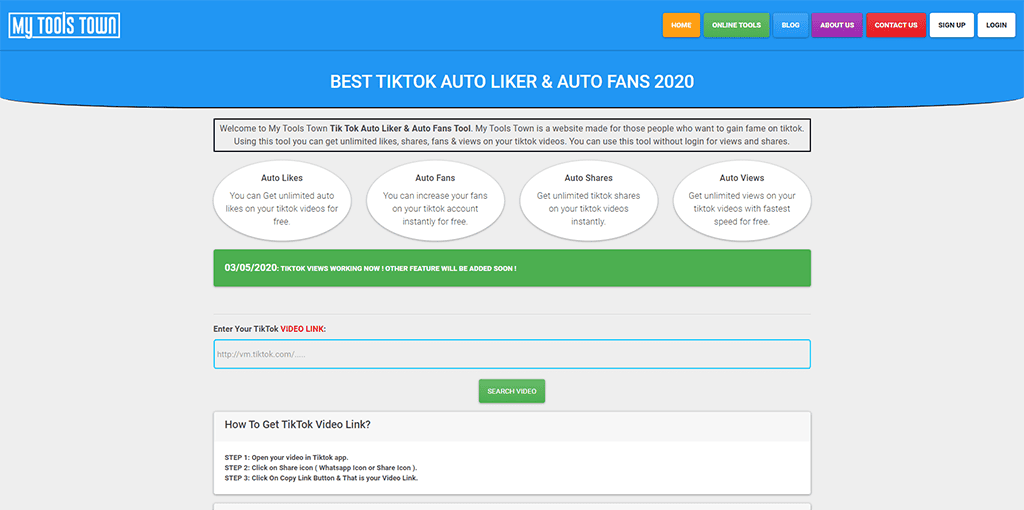Select the Auto Fans oval card

tap(435, 199)
